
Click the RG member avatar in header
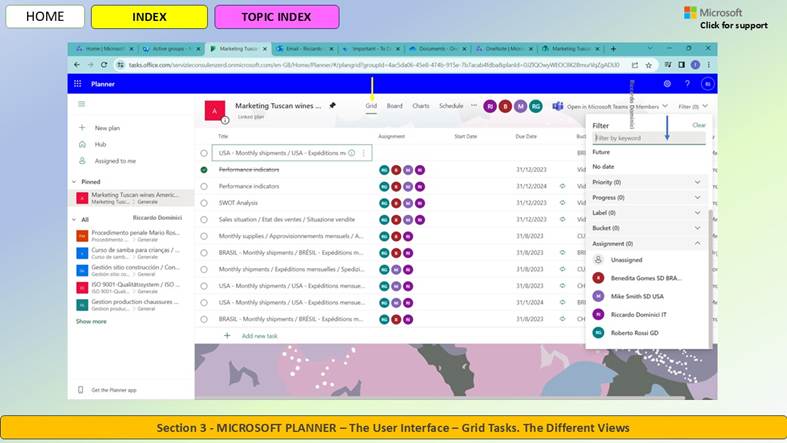536,106
